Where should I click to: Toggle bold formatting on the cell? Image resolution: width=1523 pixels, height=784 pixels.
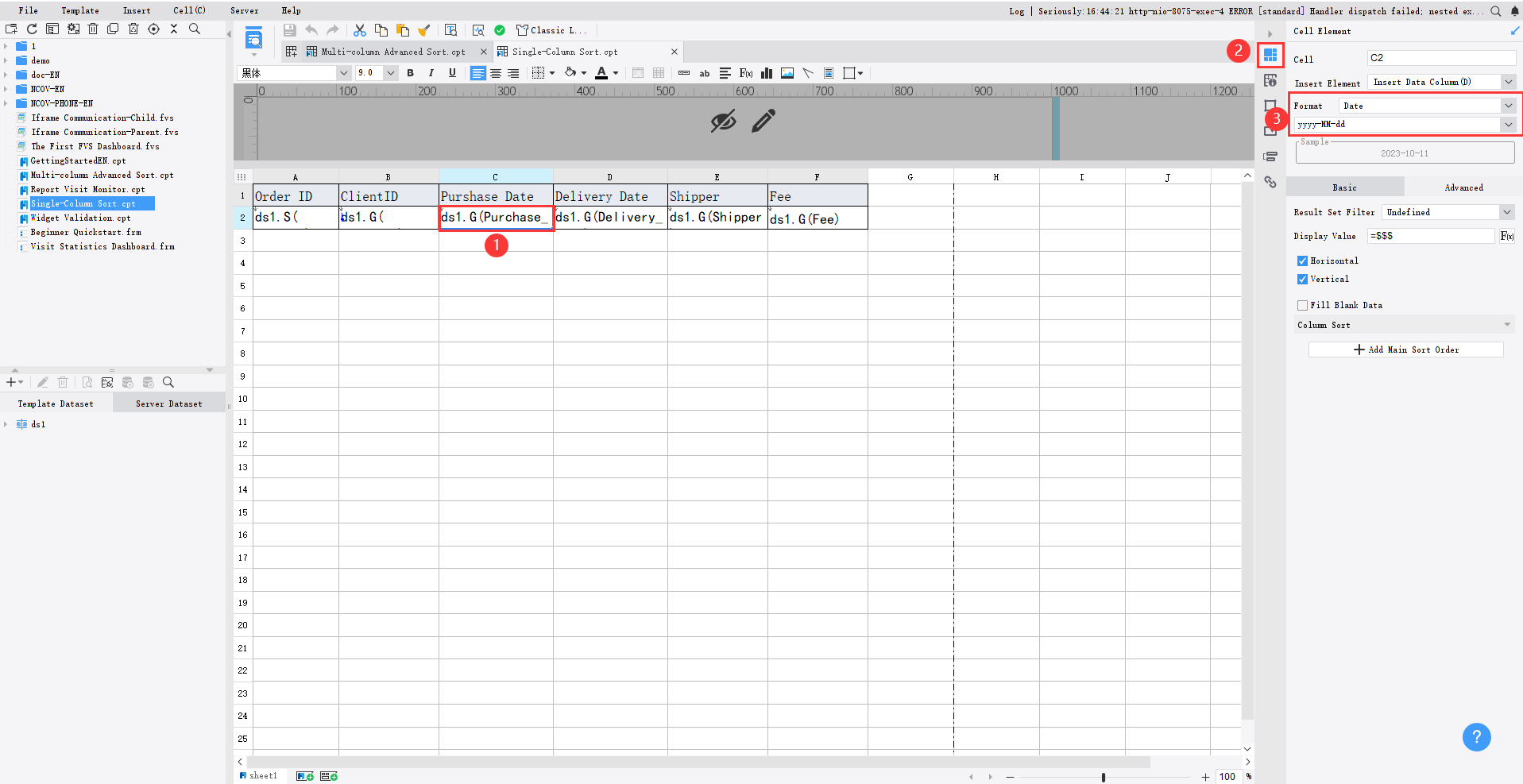pos(410,72)
